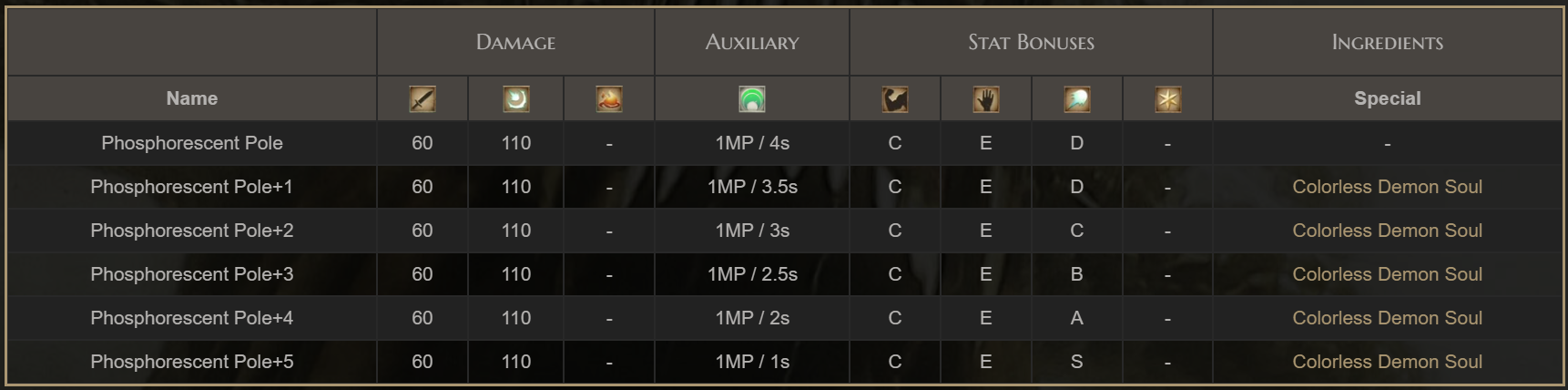Click the physical damage sword icon
This screenshot has height=390, width=1568.
[x=423, y=98]
